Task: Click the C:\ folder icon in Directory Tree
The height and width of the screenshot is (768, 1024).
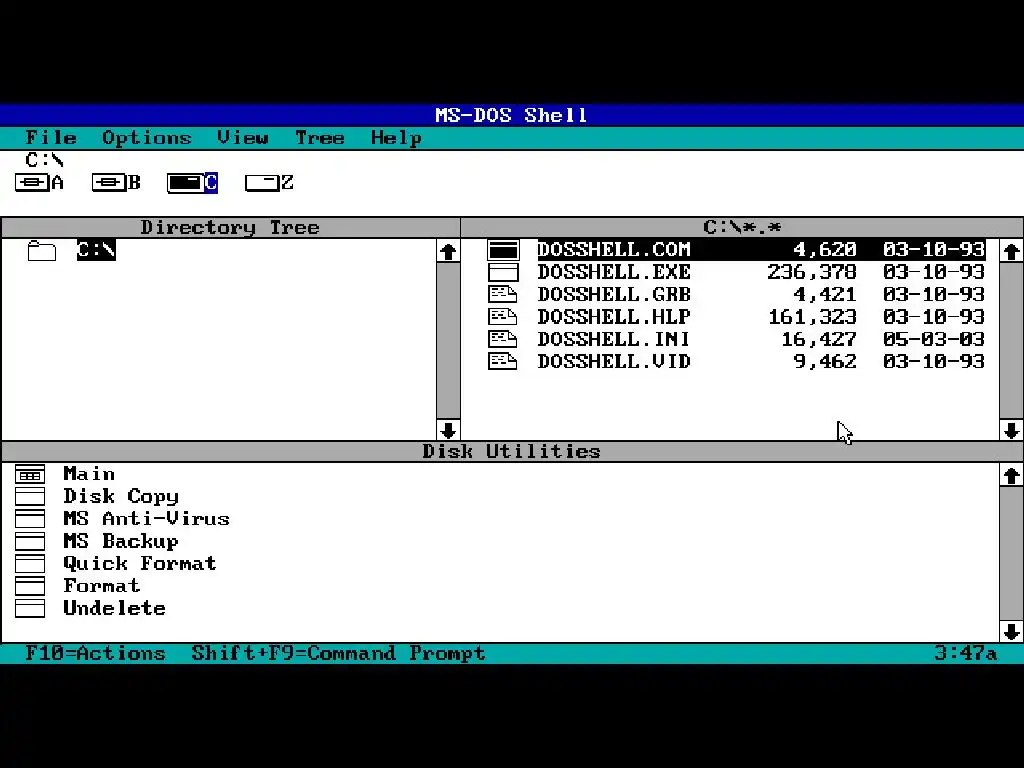Action: pos(42,251)
